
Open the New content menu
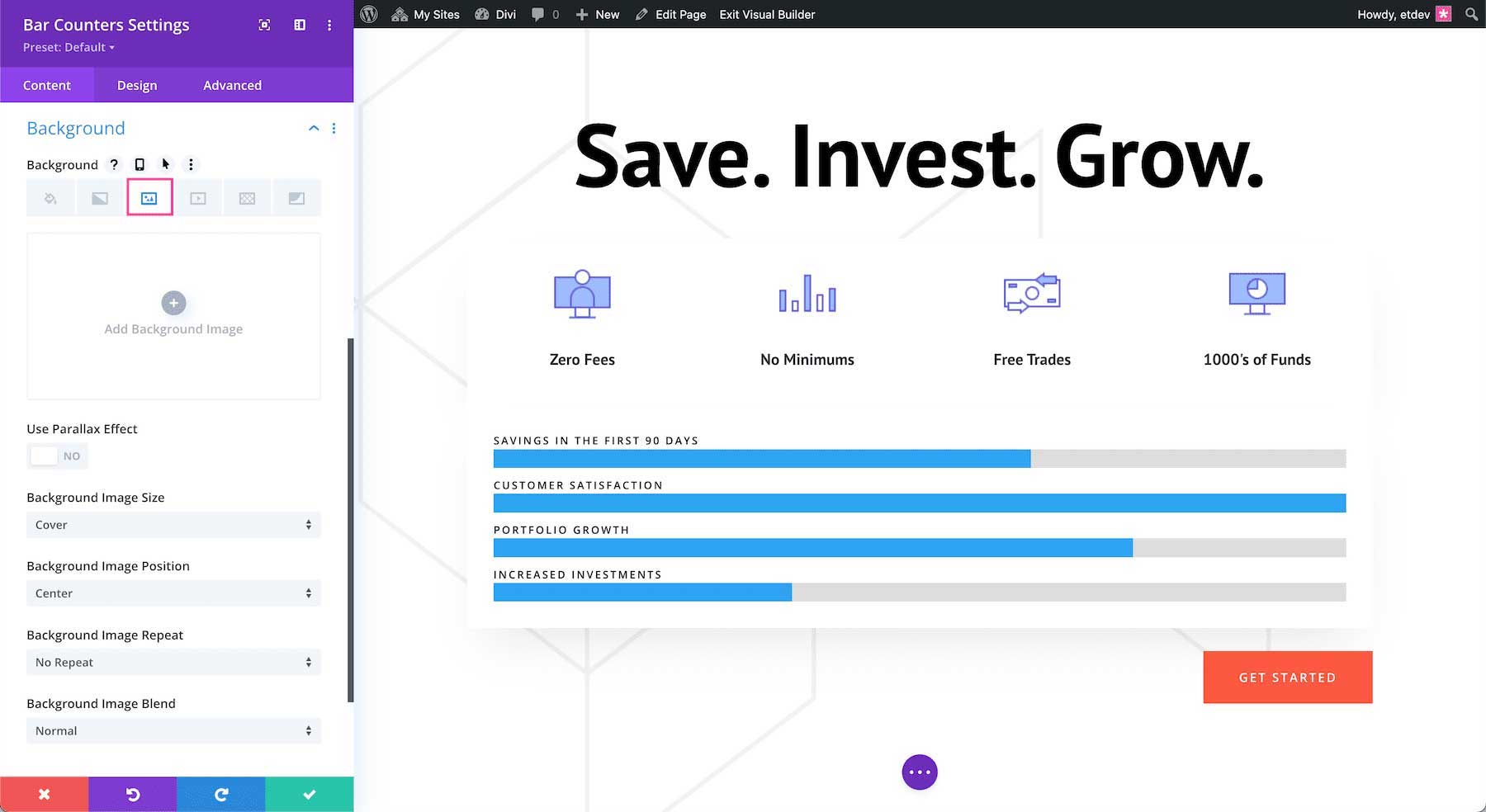point(597,14)
